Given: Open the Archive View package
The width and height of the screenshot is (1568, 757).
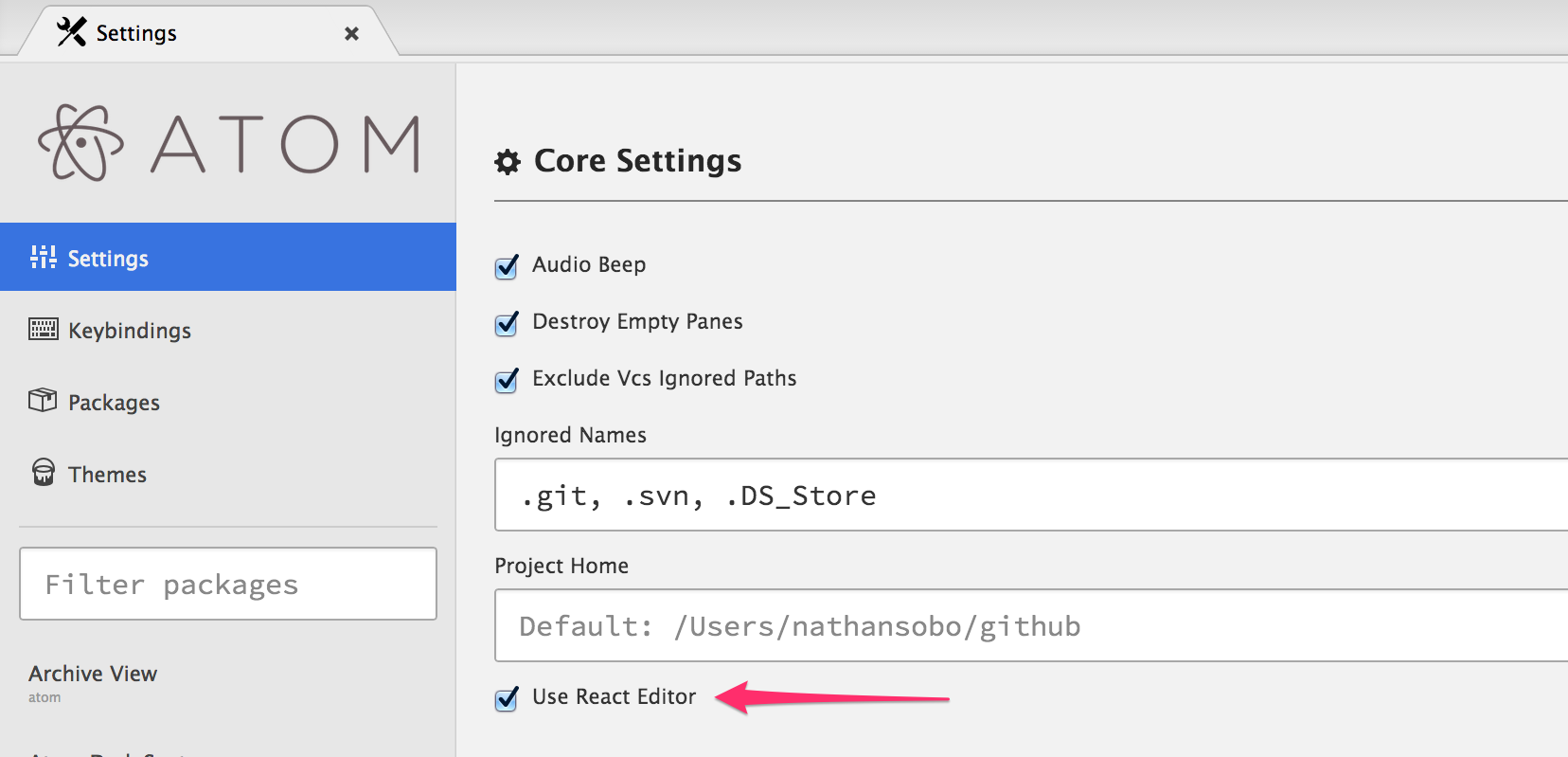Looking at the screenshot, I should [93, 674].
